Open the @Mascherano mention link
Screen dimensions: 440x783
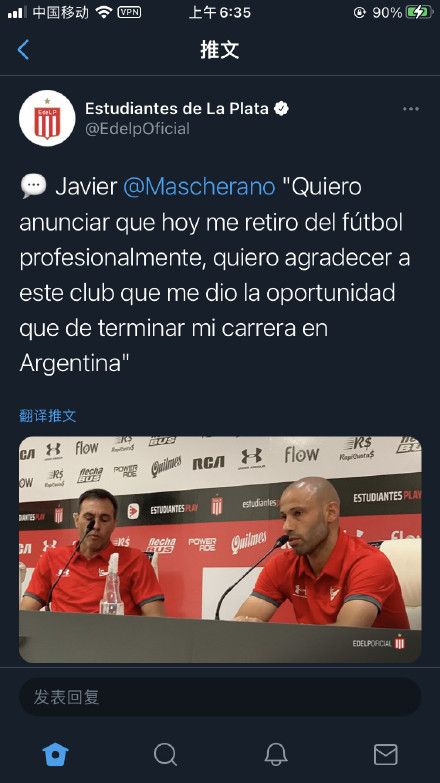click(199, 187)
